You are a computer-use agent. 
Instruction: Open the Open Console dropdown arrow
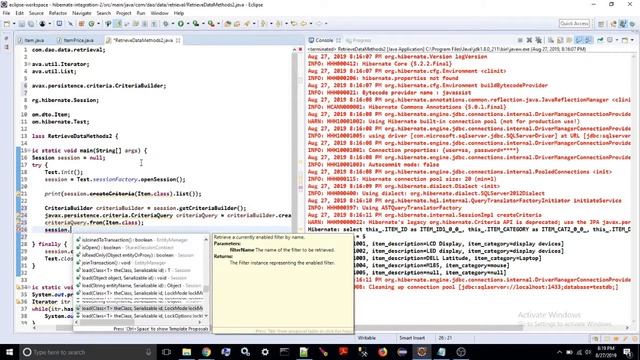[x=632, y=40]
